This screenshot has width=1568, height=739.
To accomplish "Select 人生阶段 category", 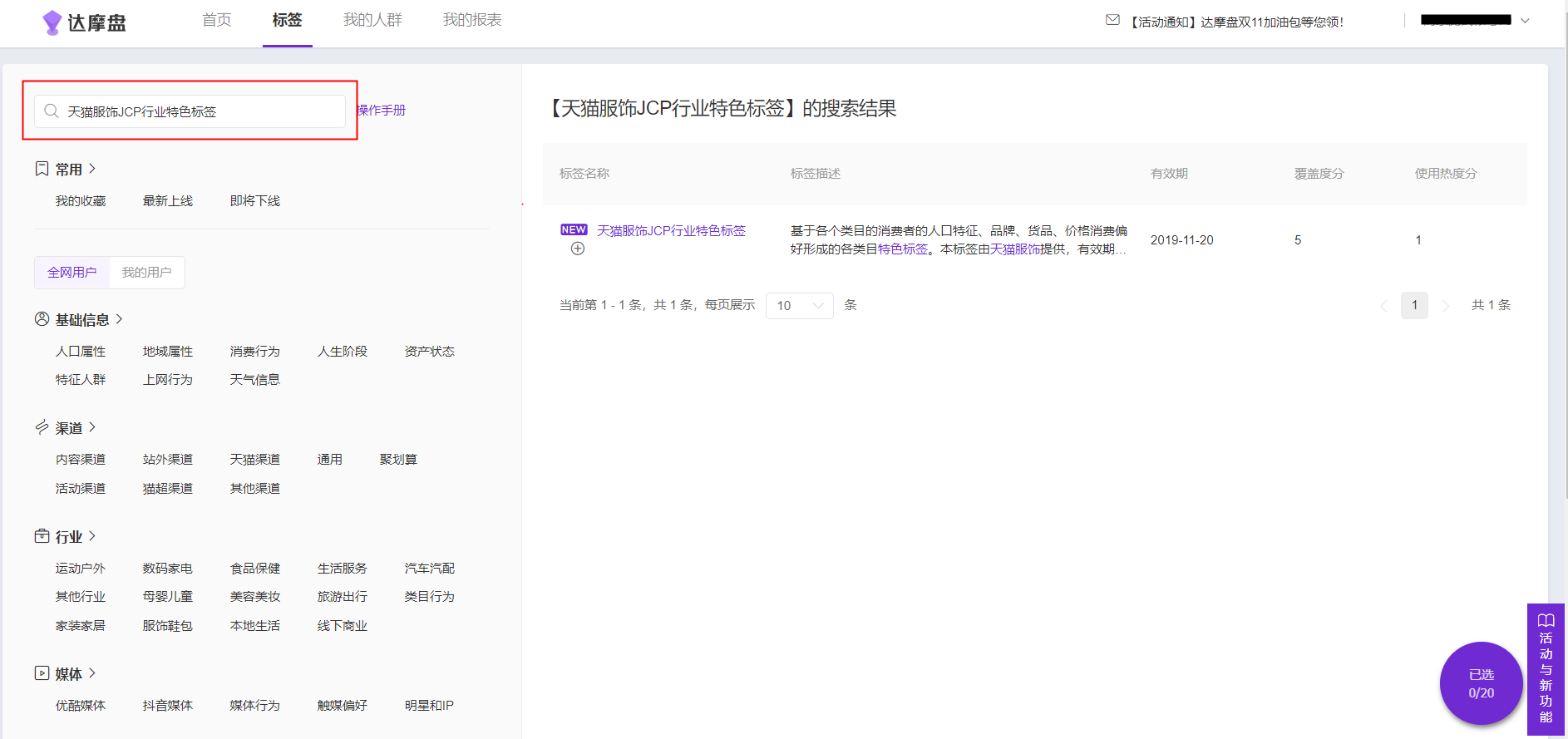I will coord(343,352).
